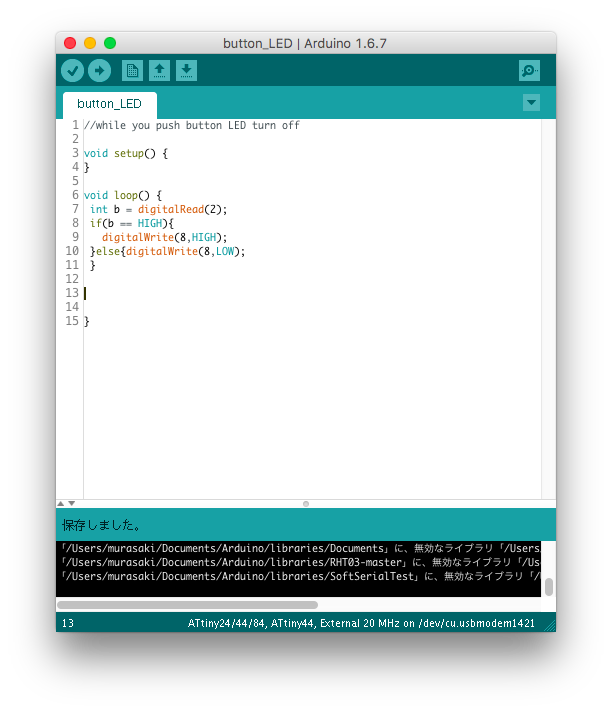Screen dimensions: 612x712
Task: Click the comment text on line 1
Action: (192, 125)
